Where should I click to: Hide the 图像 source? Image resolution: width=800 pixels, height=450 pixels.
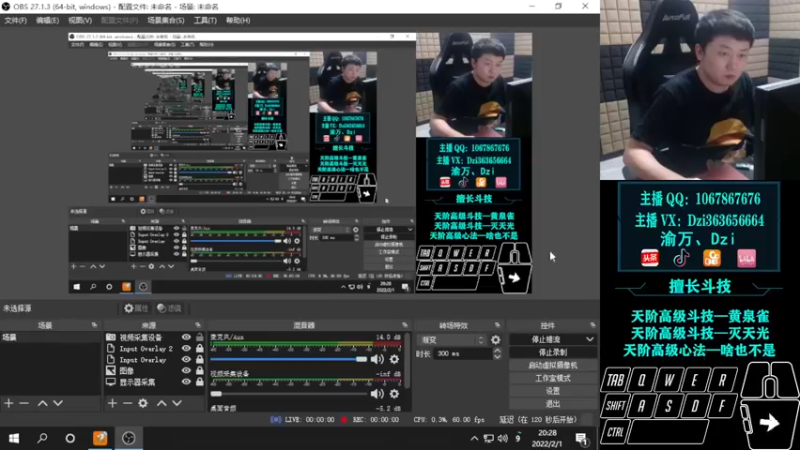186,370
